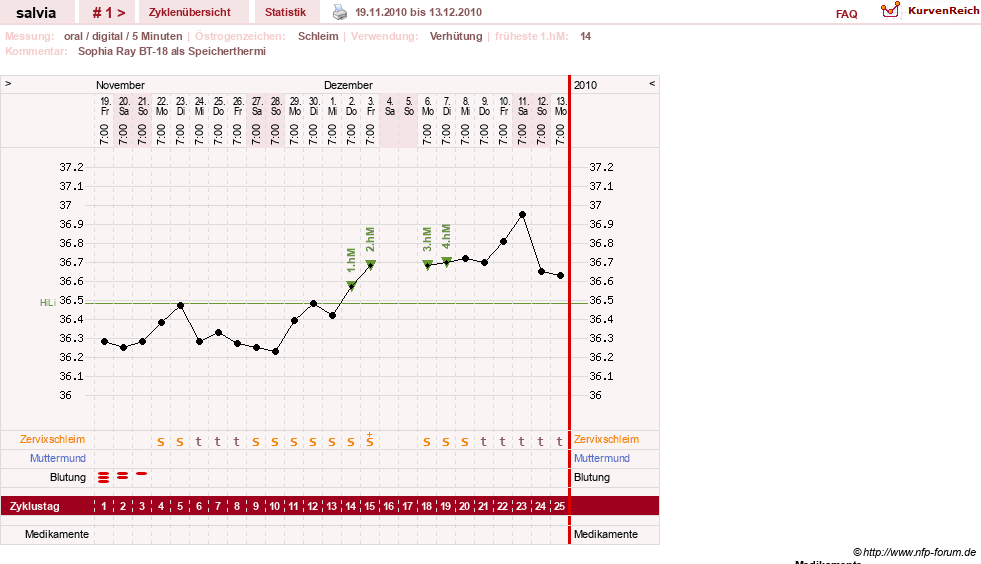Viewport: 981px width, 564px height.
Task: Click the Verhütung usage value
Action: click(x=456, y=36)
